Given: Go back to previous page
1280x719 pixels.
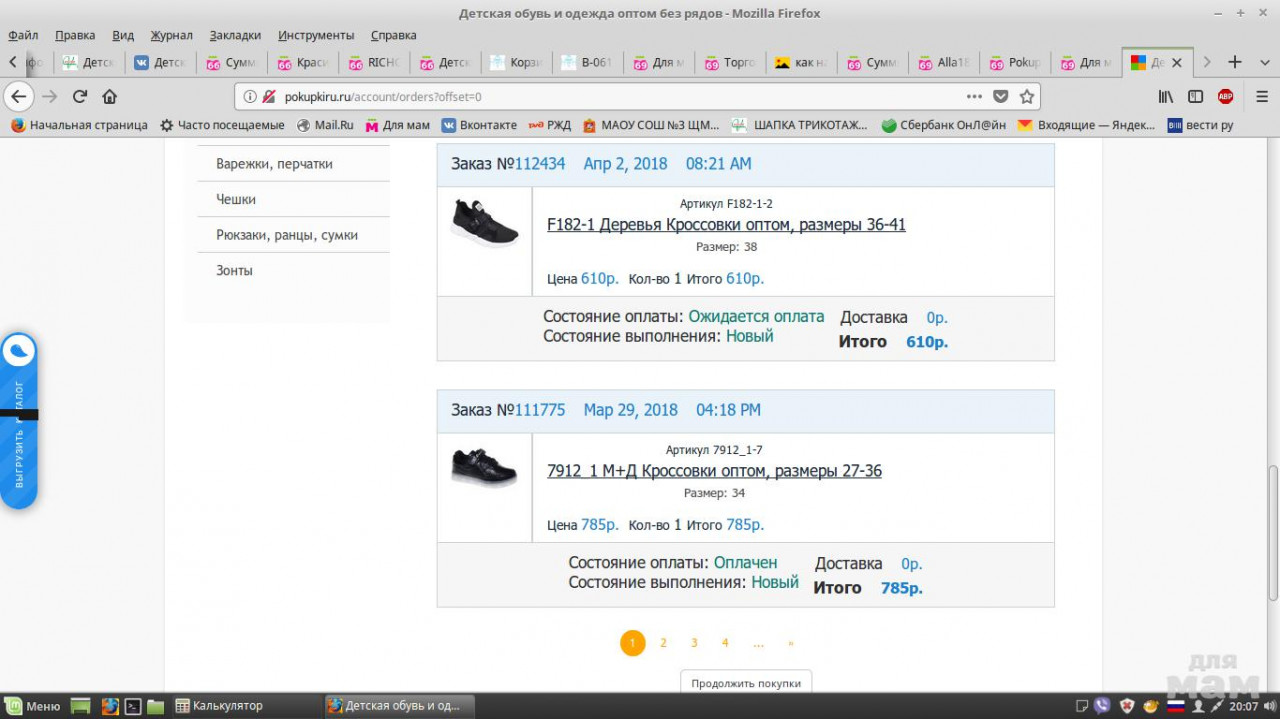Looking at the screenshot, I should point(19,97).
